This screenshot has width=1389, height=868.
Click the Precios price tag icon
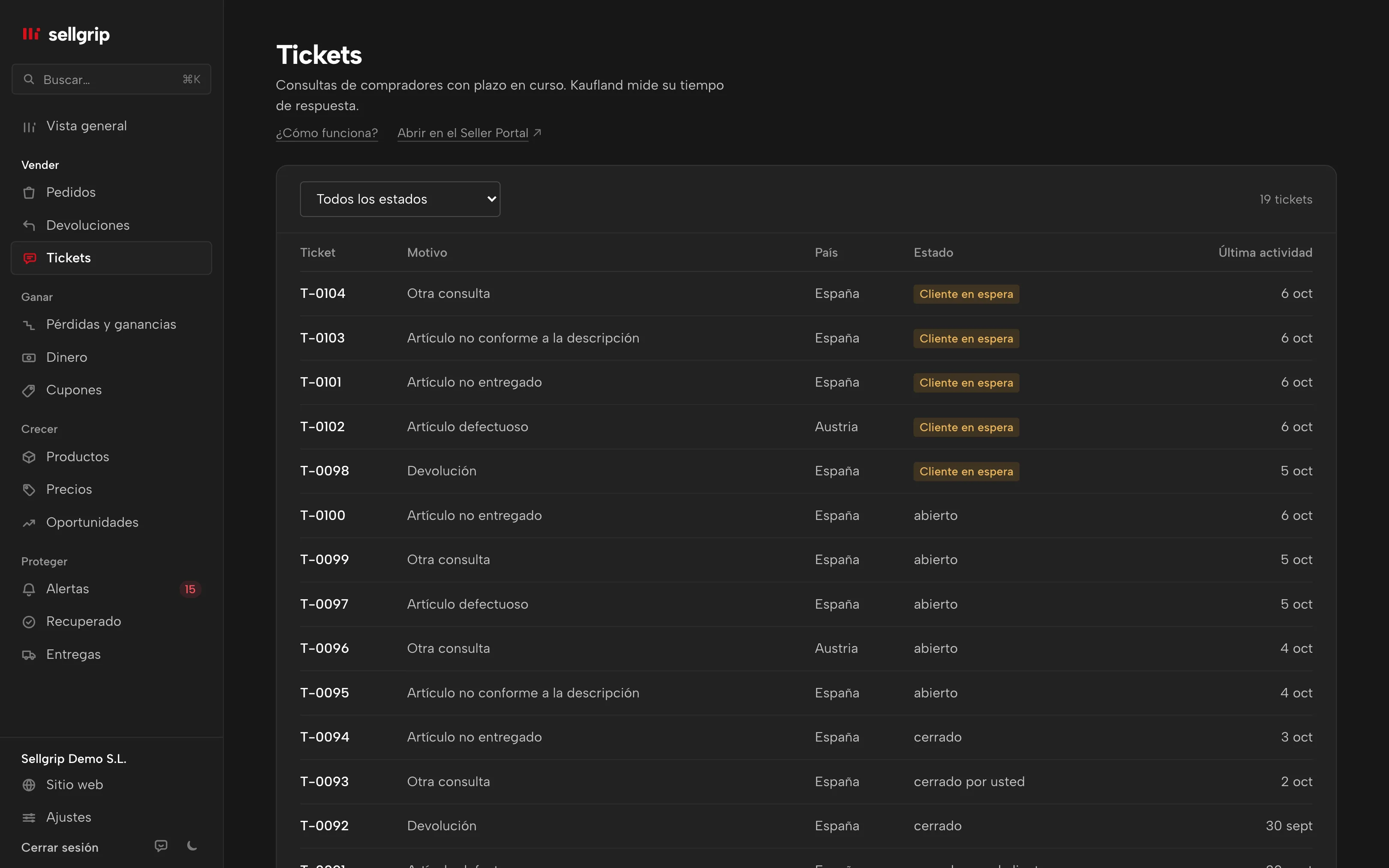click(29, 490)
